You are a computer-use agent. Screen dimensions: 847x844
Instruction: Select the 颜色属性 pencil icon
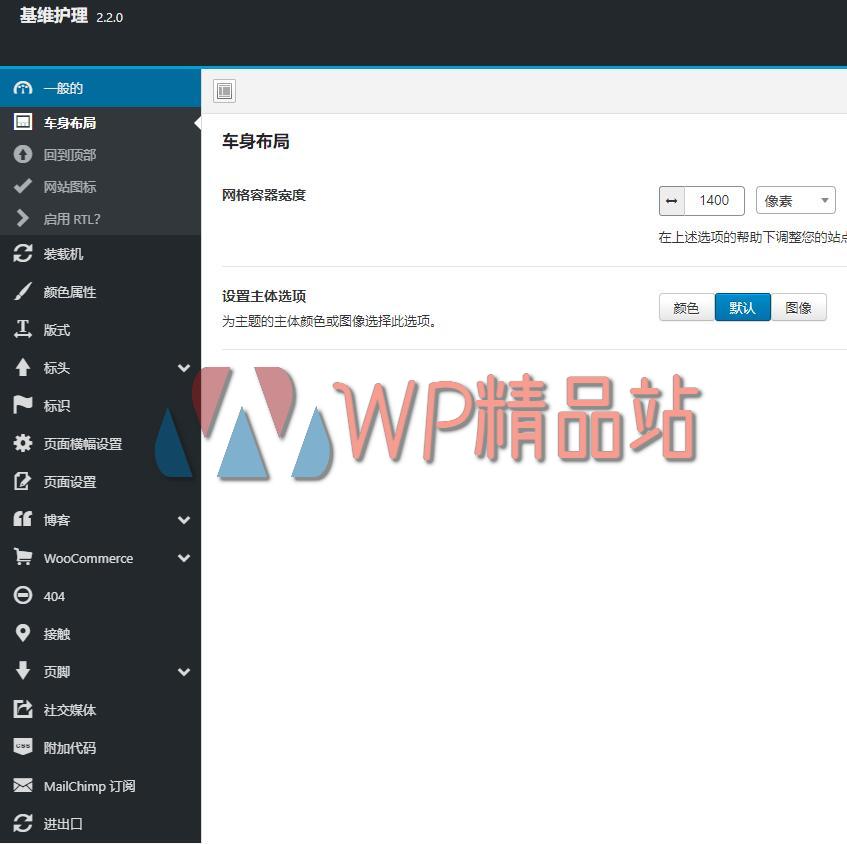[24, 291]
